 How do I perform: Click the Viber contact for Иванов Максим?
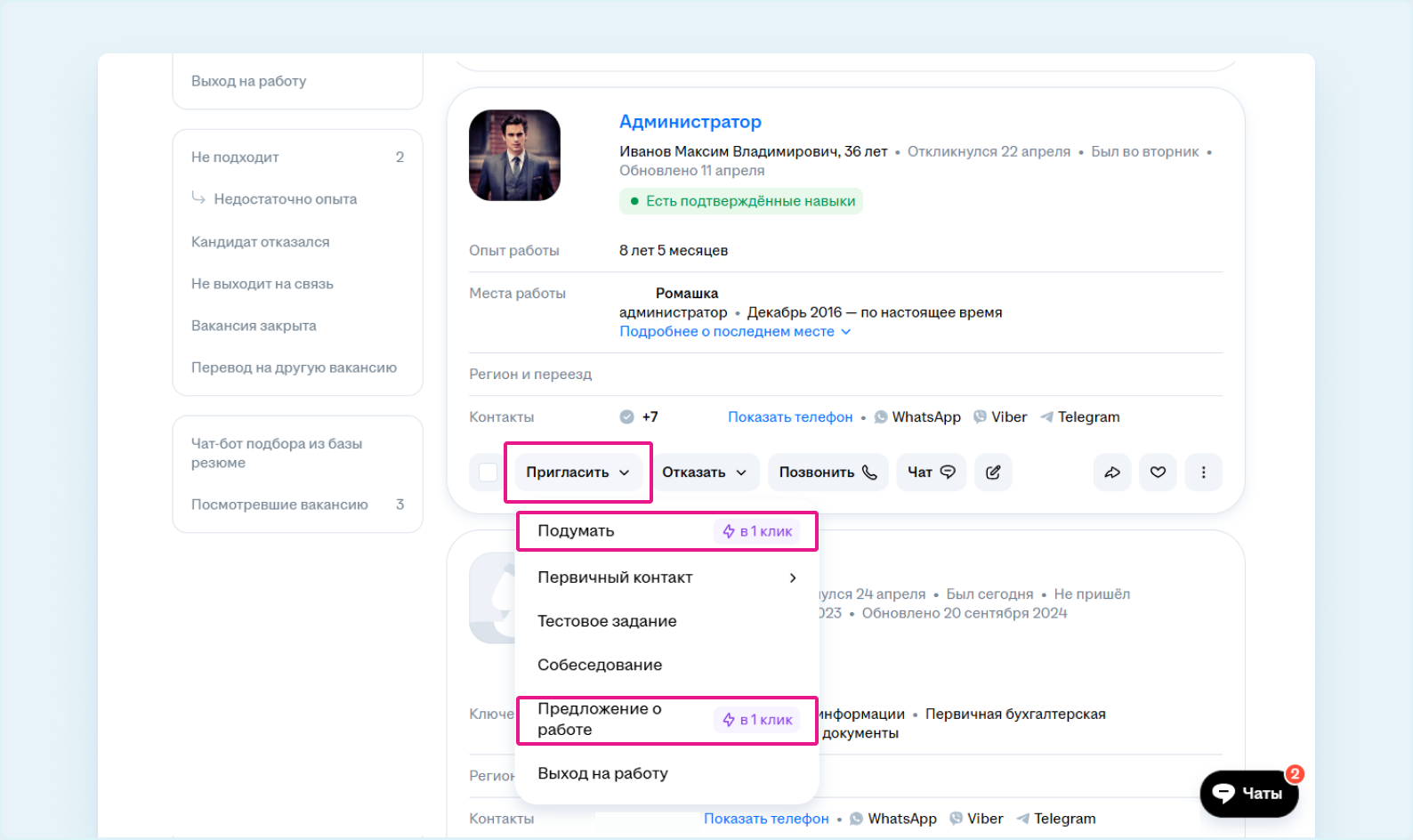(1000, 417)
